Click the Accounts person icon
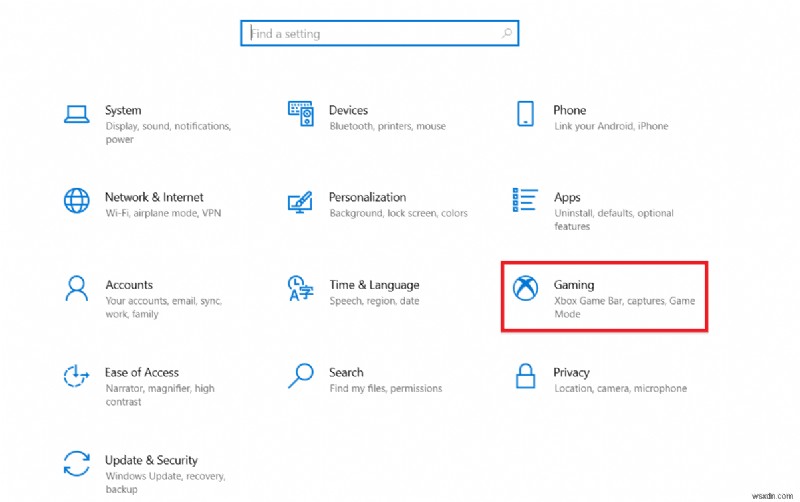Screen dimensions: 800x502 tap(77, 288)
